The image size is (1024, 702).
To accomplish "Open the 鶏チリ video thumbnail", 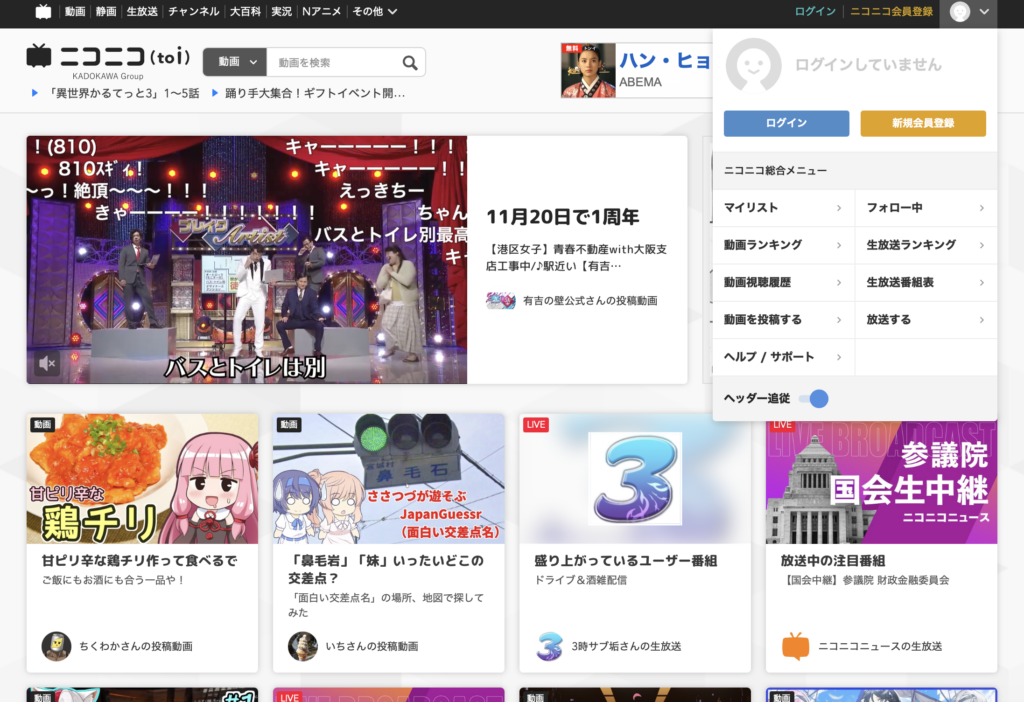I will tap(142, 479).
